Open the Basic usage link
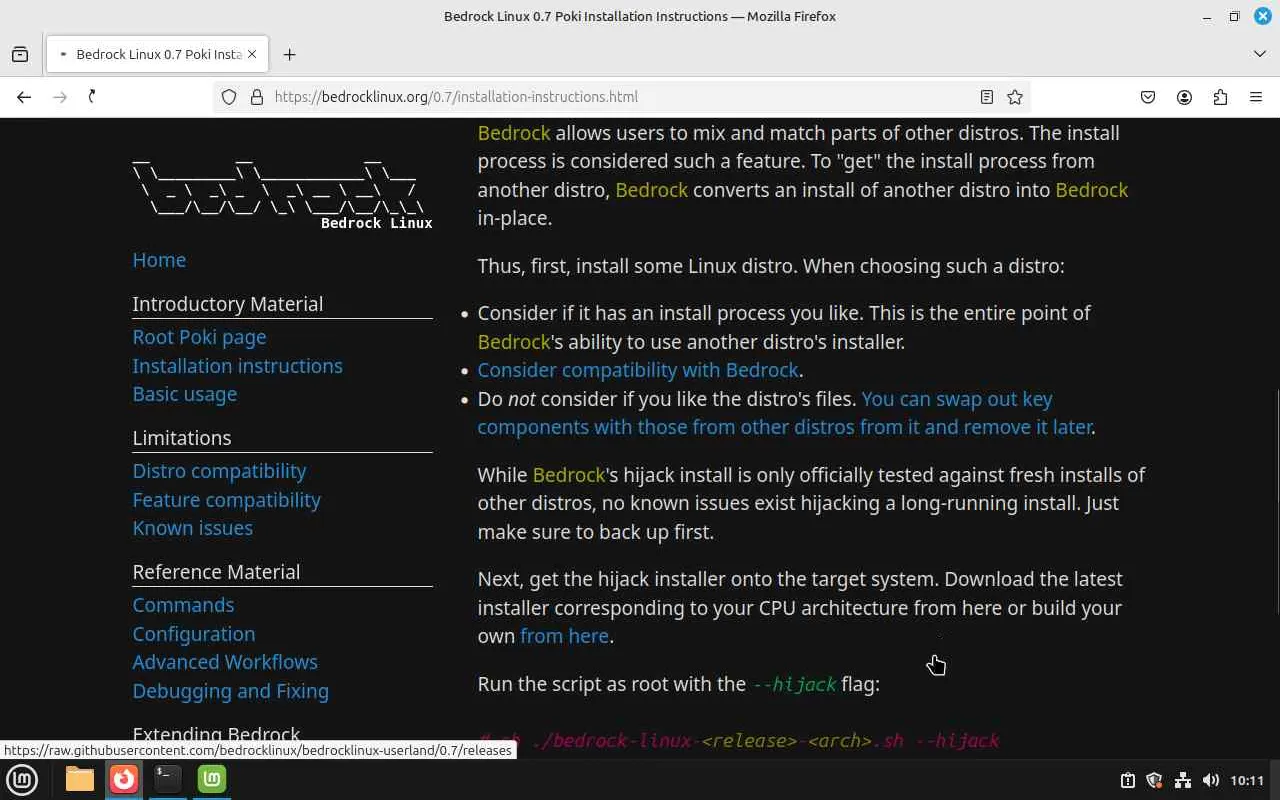The height and width of the screenshot is (800, 1280). (x=185, y=394)
